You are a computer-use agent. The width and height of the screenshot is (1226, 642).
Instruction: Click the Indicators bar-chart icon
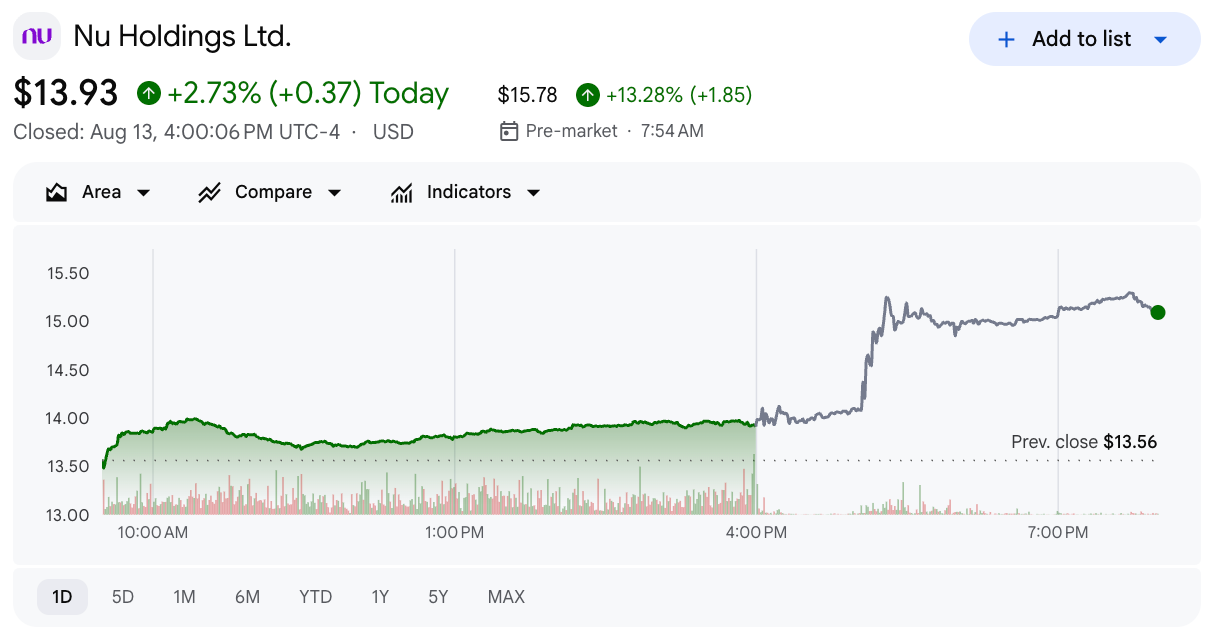(402, 192)
